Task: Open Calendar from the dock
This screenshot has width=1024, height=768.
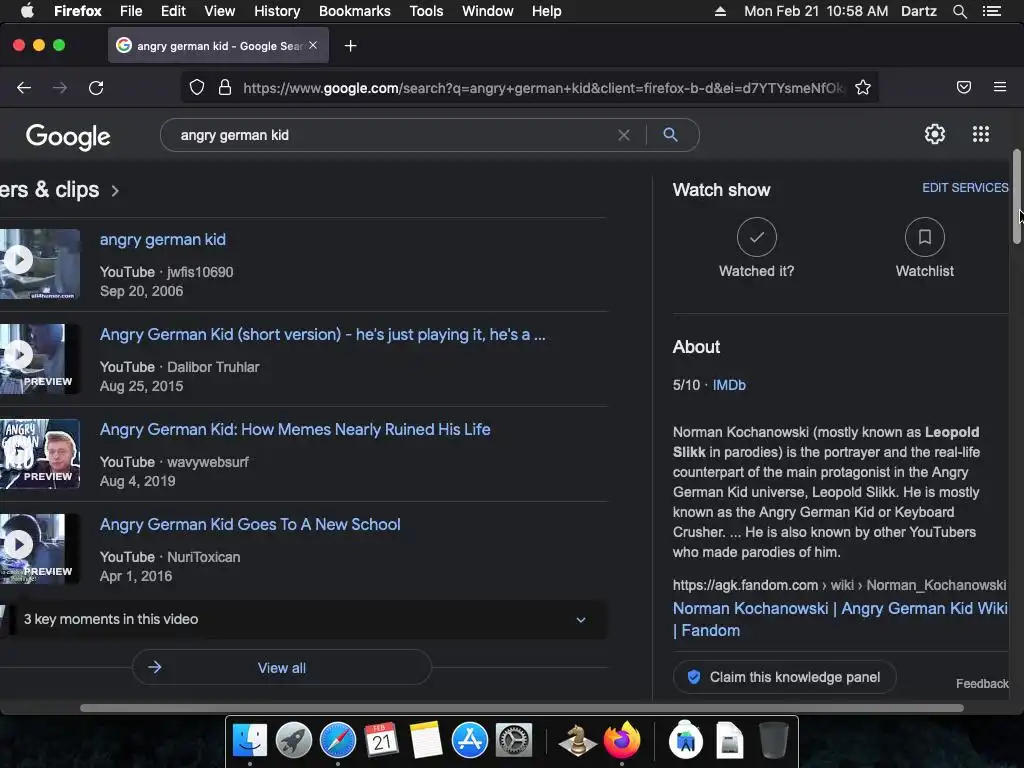Action: tap(381, 740)
